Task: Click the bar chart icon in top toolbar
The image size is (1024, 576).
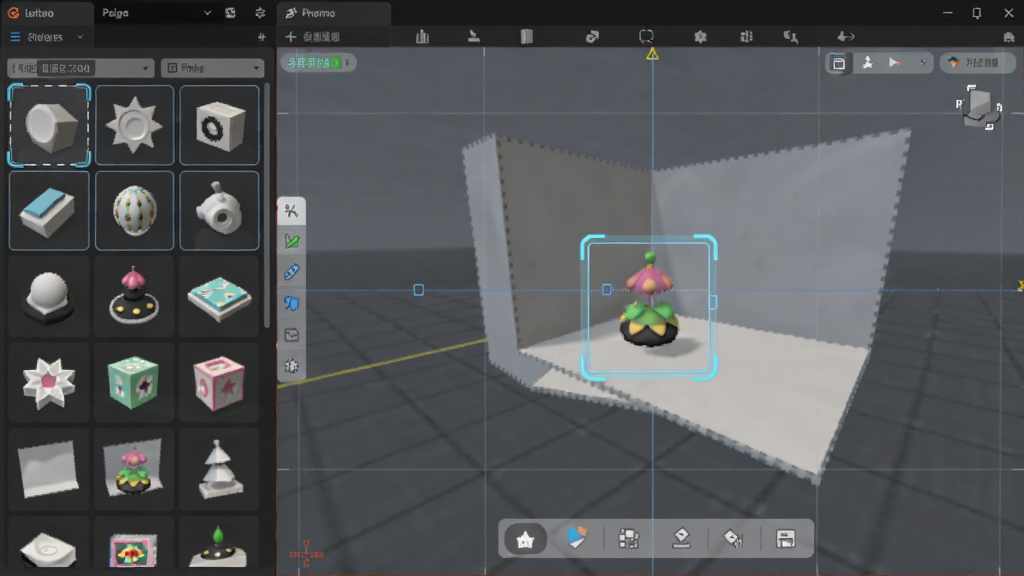Action: (423, 37)
